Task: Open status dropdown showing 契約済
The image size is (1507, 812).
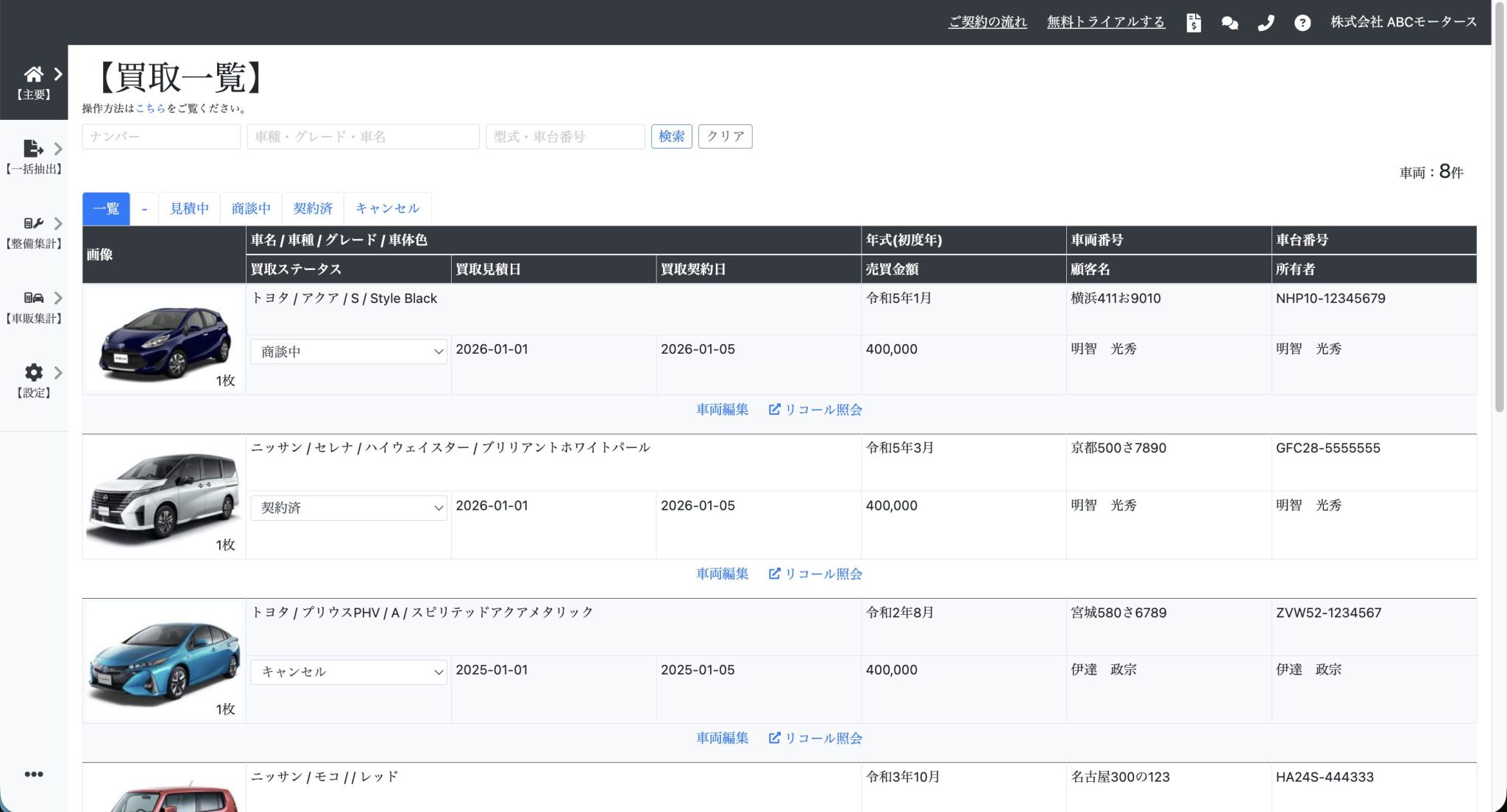Action: (x=349, y=508)
